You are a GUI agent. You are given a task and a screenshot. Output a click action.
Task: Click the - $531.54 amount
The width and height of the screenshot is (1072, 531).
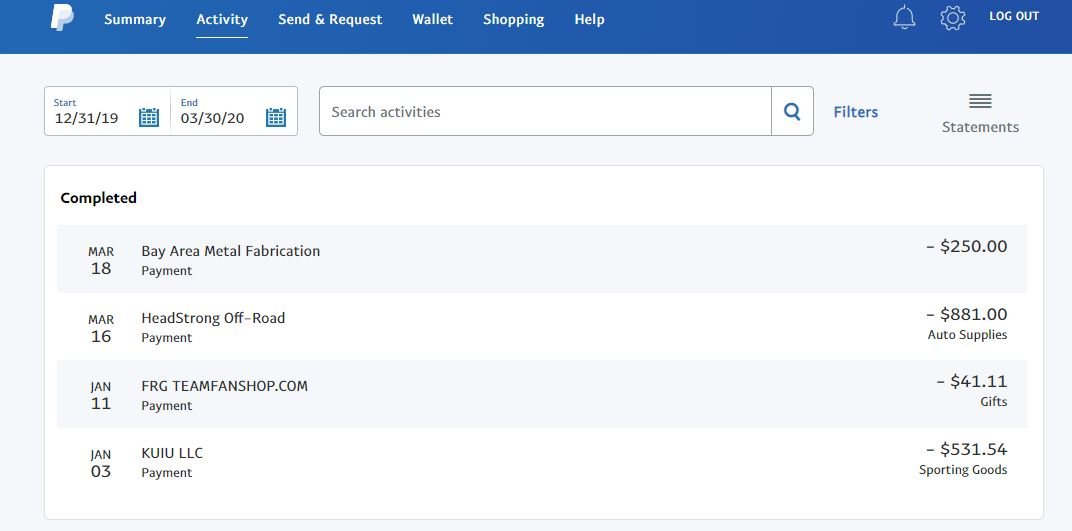click(x=967, y=449)
